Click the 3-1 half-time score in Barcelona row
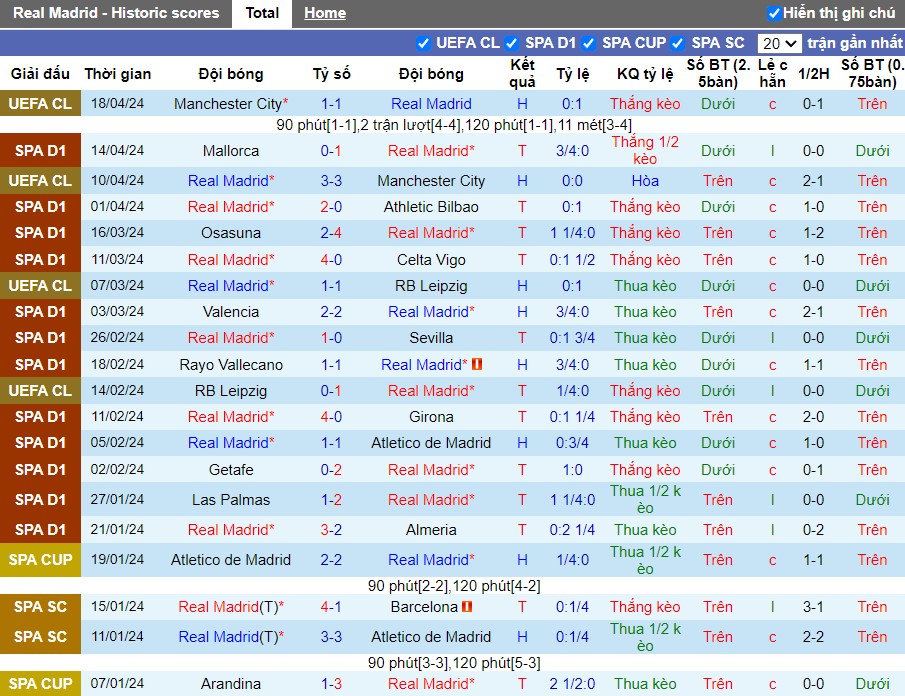This screenshot has width=905, height=696. point(814,607)
